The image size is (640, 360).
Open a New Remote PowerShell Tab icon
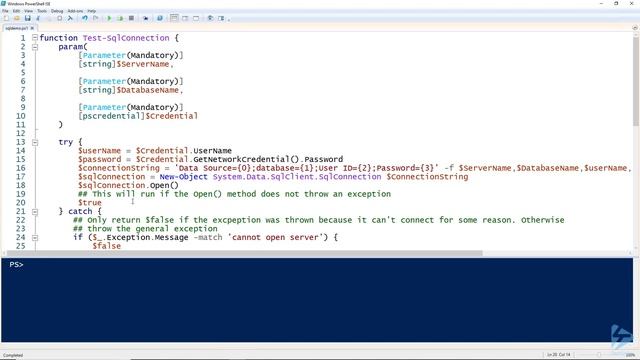tap(145, 18)
